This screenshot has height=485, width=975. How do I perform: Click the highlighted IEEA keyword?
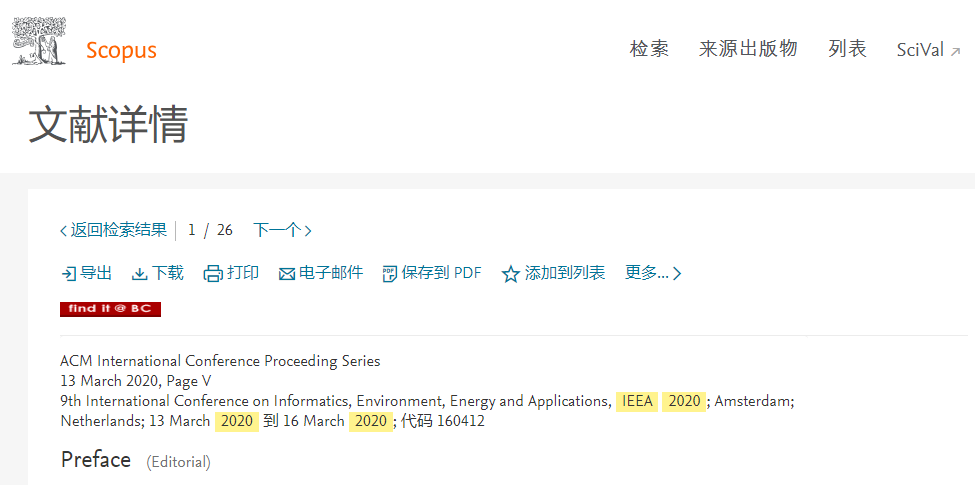pos(637,402)
